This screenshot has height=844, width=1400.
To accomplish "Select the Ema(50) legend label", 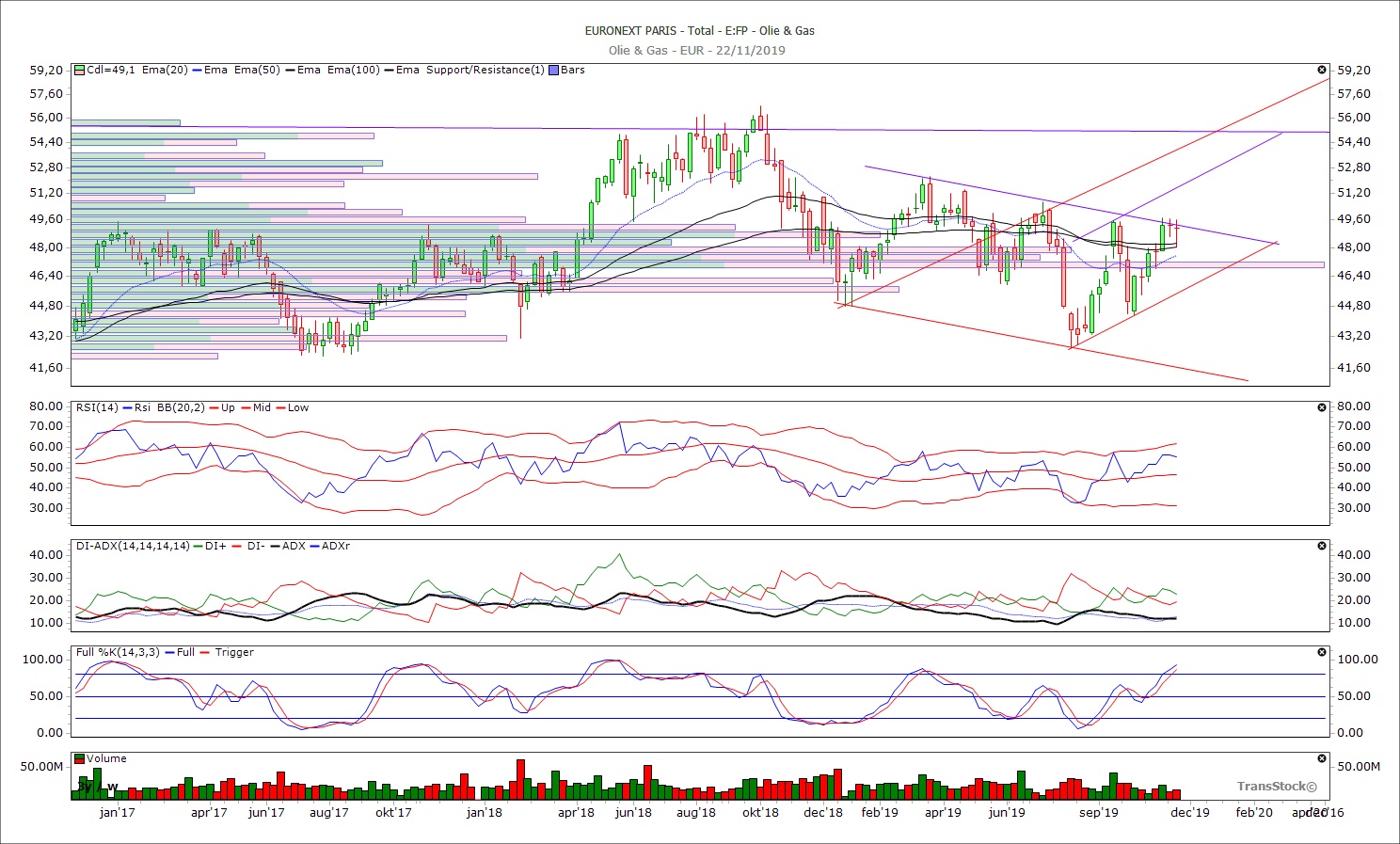I will (x=257, y=71).
